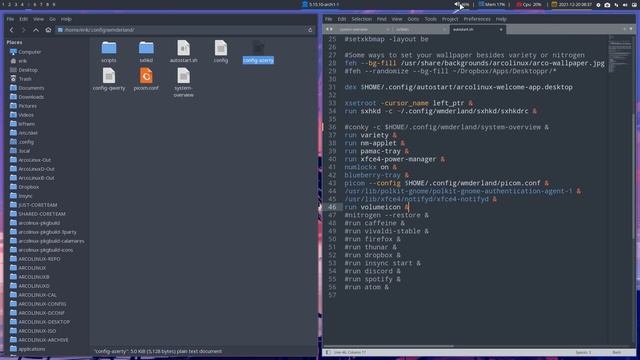Image resolution: width=640 pixels, height=360 pixels.
Task: Open file manager Edit menu
Action: coord(24,19)
